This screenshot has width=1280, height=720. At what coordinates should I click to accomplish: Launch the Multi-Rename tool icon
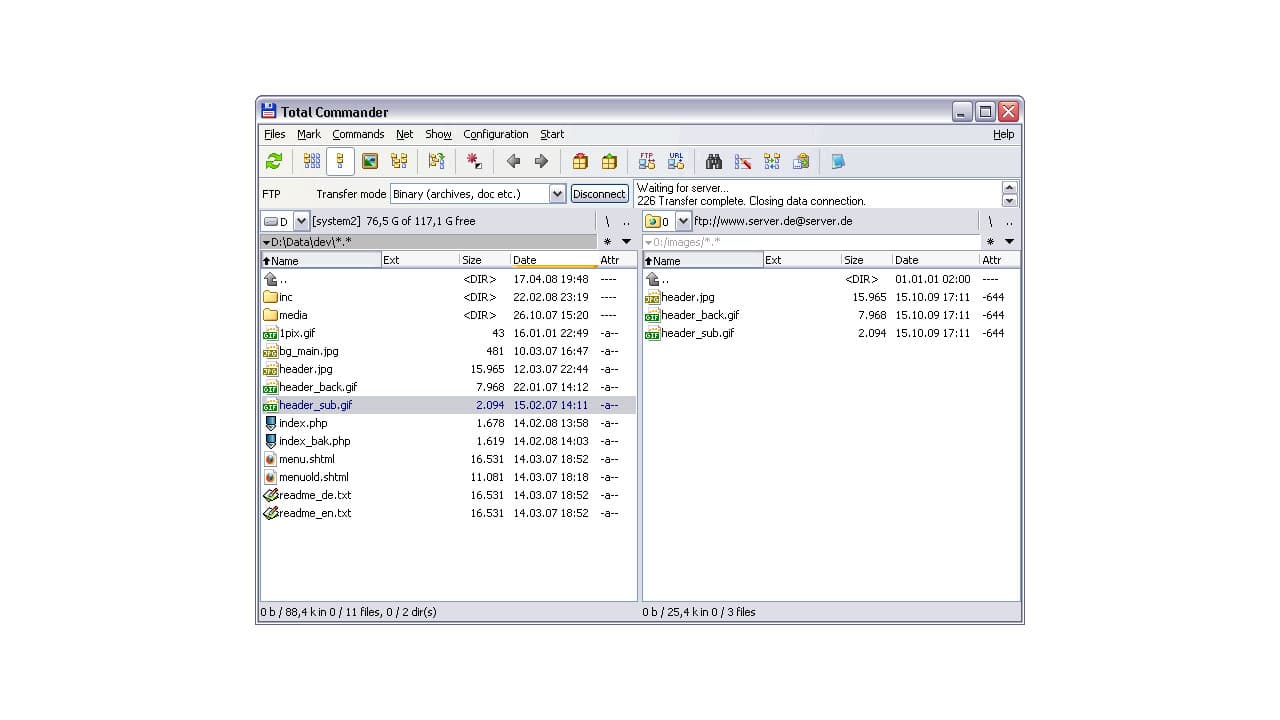click(742, 161)
